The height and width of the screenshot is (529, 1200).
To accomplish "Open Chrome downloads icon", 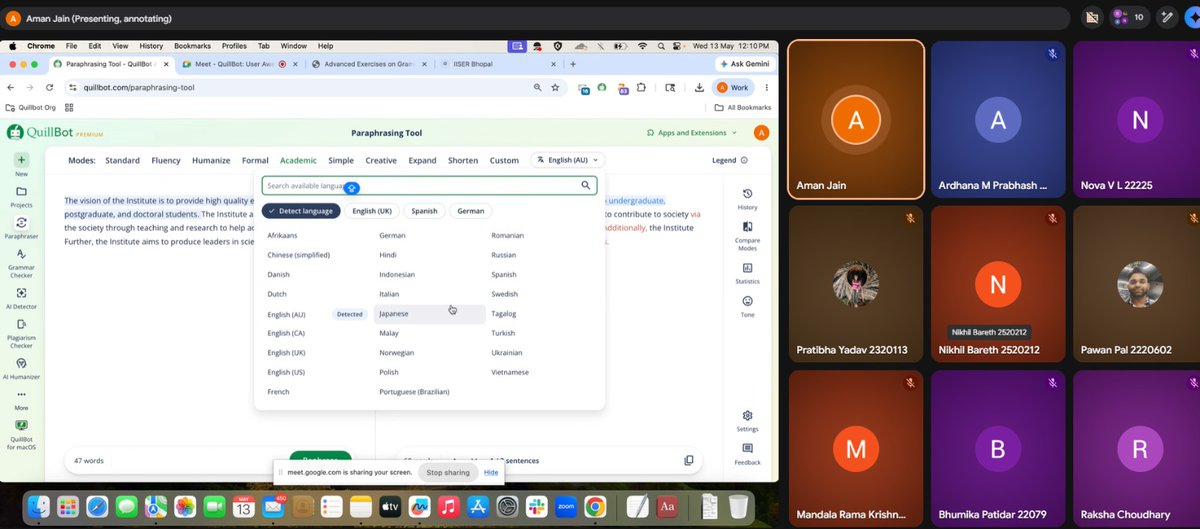I will 699,87.
